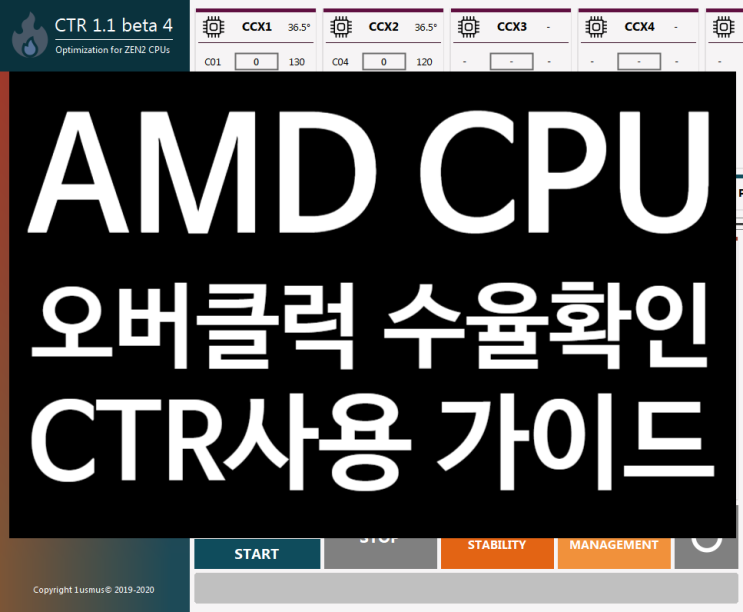Click the START button

click(257, 553)
